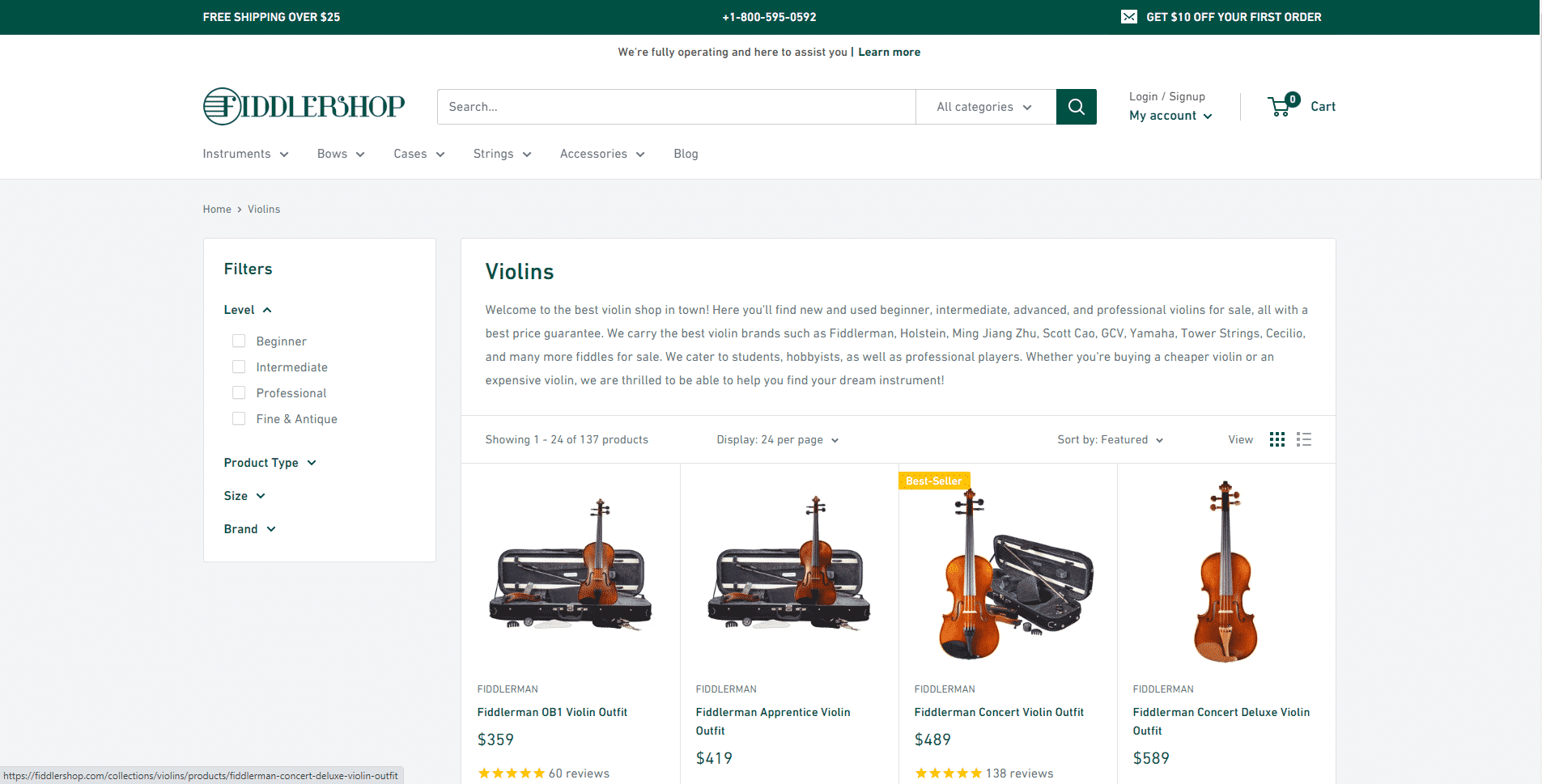Expand the Size filter

point(244,496)
